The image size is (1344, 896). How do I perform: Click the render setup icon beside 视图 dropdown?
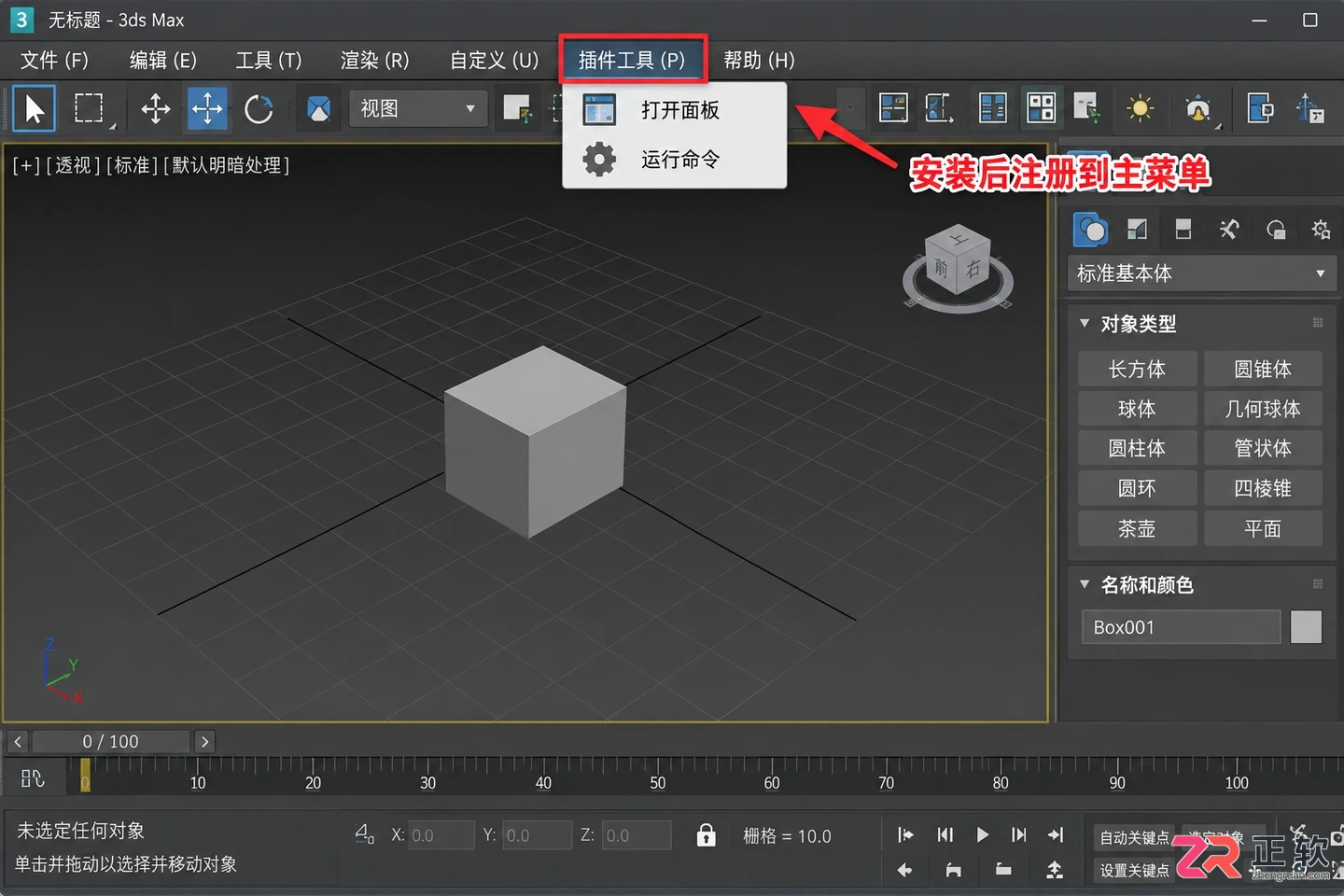tap(517, 109)
